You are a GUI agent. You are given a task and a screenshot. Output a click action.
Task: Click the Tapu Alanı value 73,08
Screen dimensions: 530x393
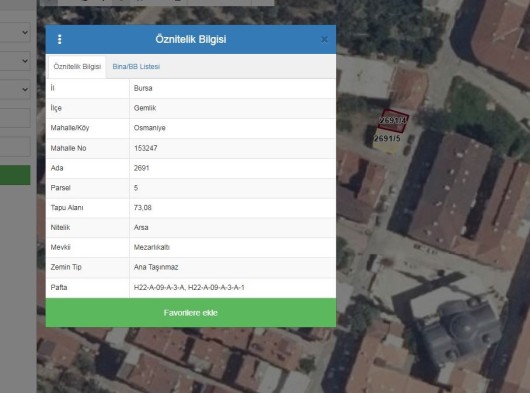click(143, 207)
